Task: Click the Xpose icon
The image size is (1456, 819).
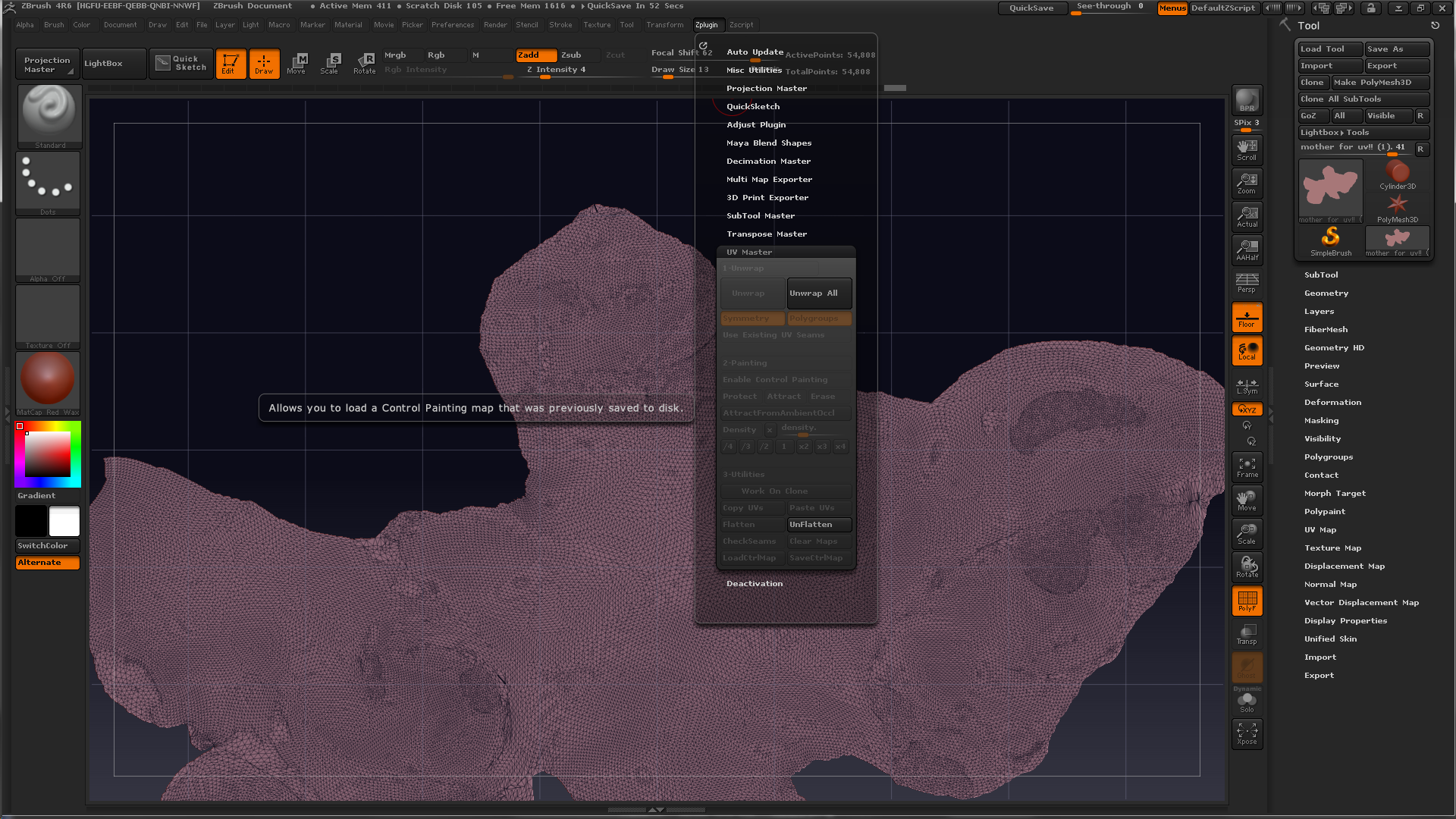Action: coord(1247,734)
